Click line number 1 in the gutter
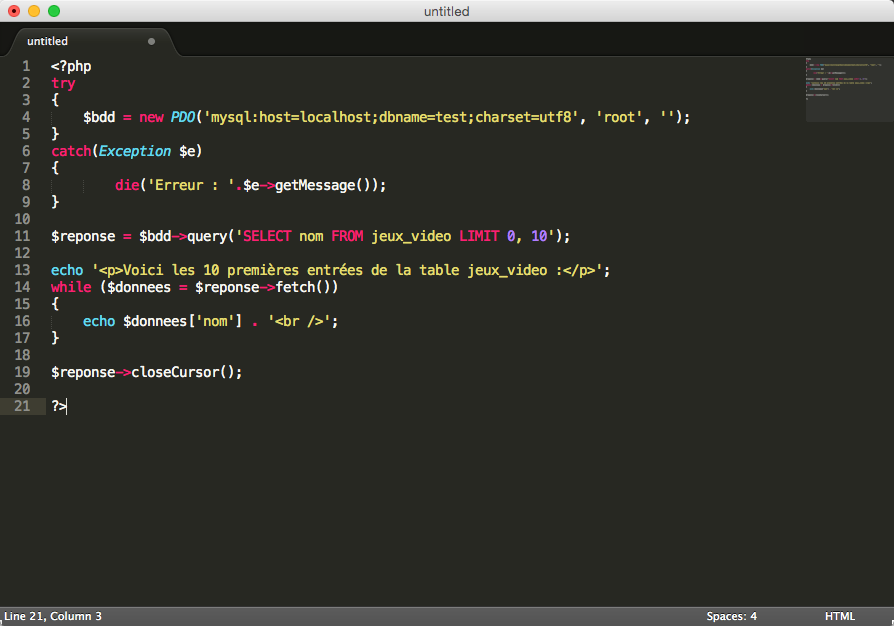 point(26,66)
